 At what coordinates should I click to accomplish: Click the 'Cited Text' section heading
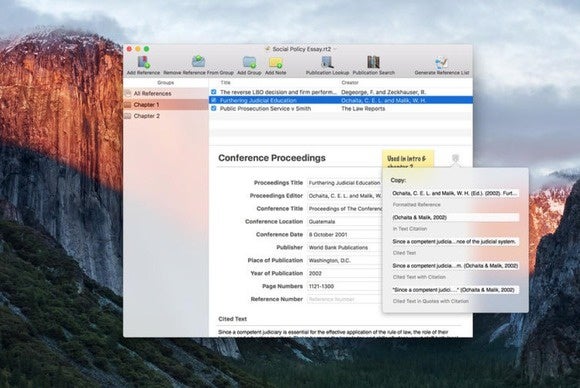coord(232,319)
